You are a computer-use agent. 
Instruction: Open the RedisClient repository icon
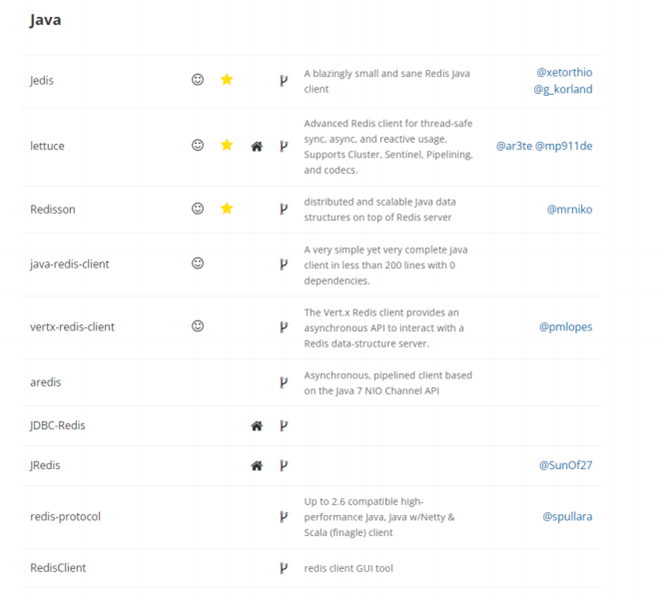(x=284, y=568)
